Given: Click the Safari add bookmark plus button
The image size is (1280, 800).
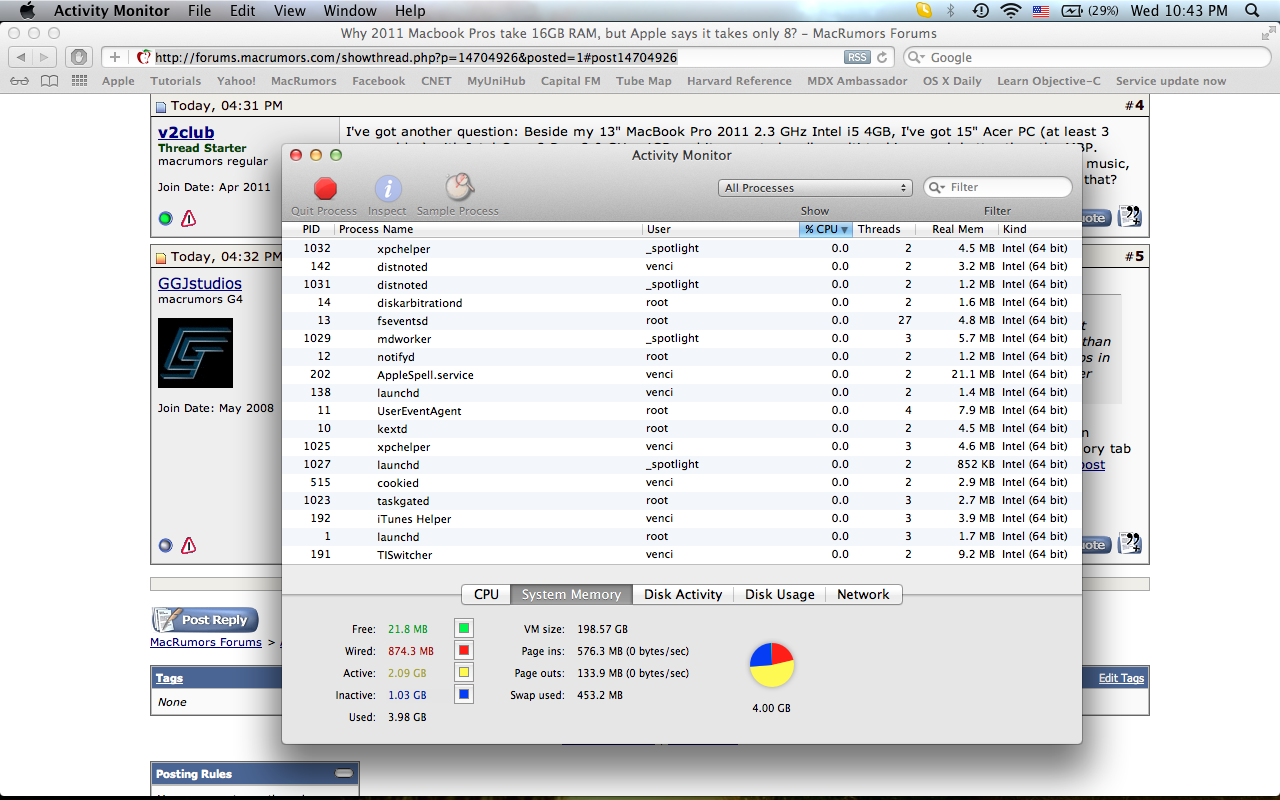Looking at the screenshot, I should [x=115, y=58].
